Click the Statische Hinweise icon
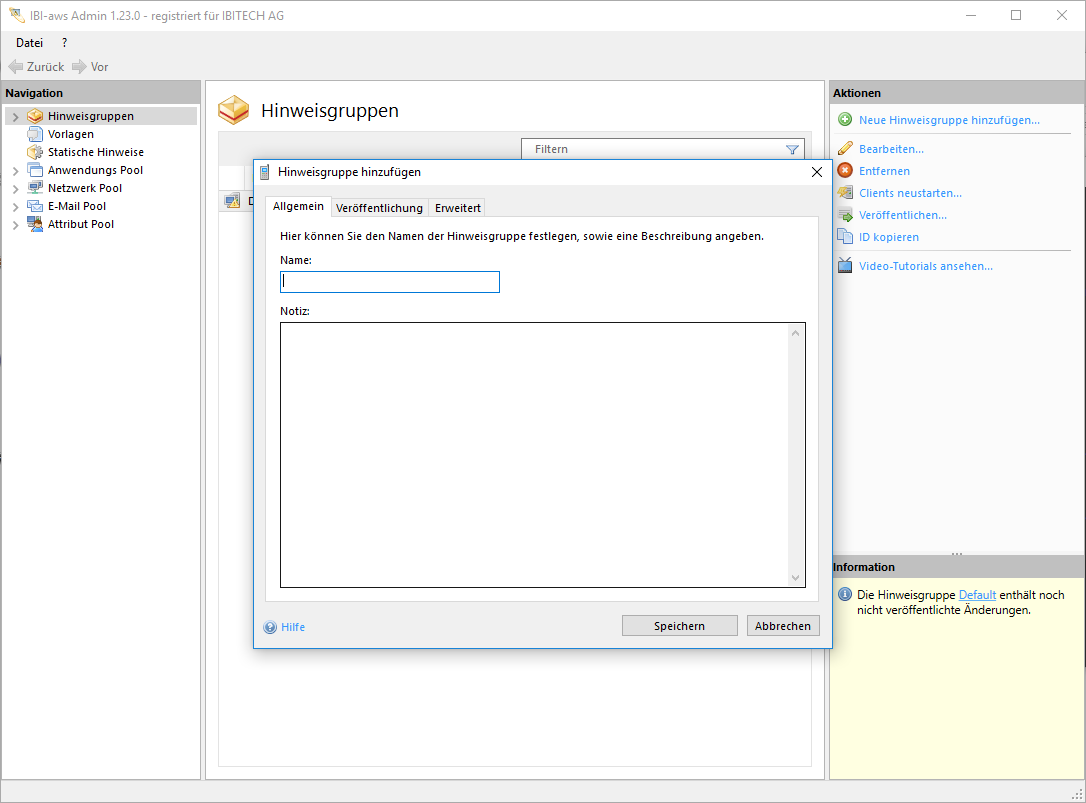 (x=35, y=152)
